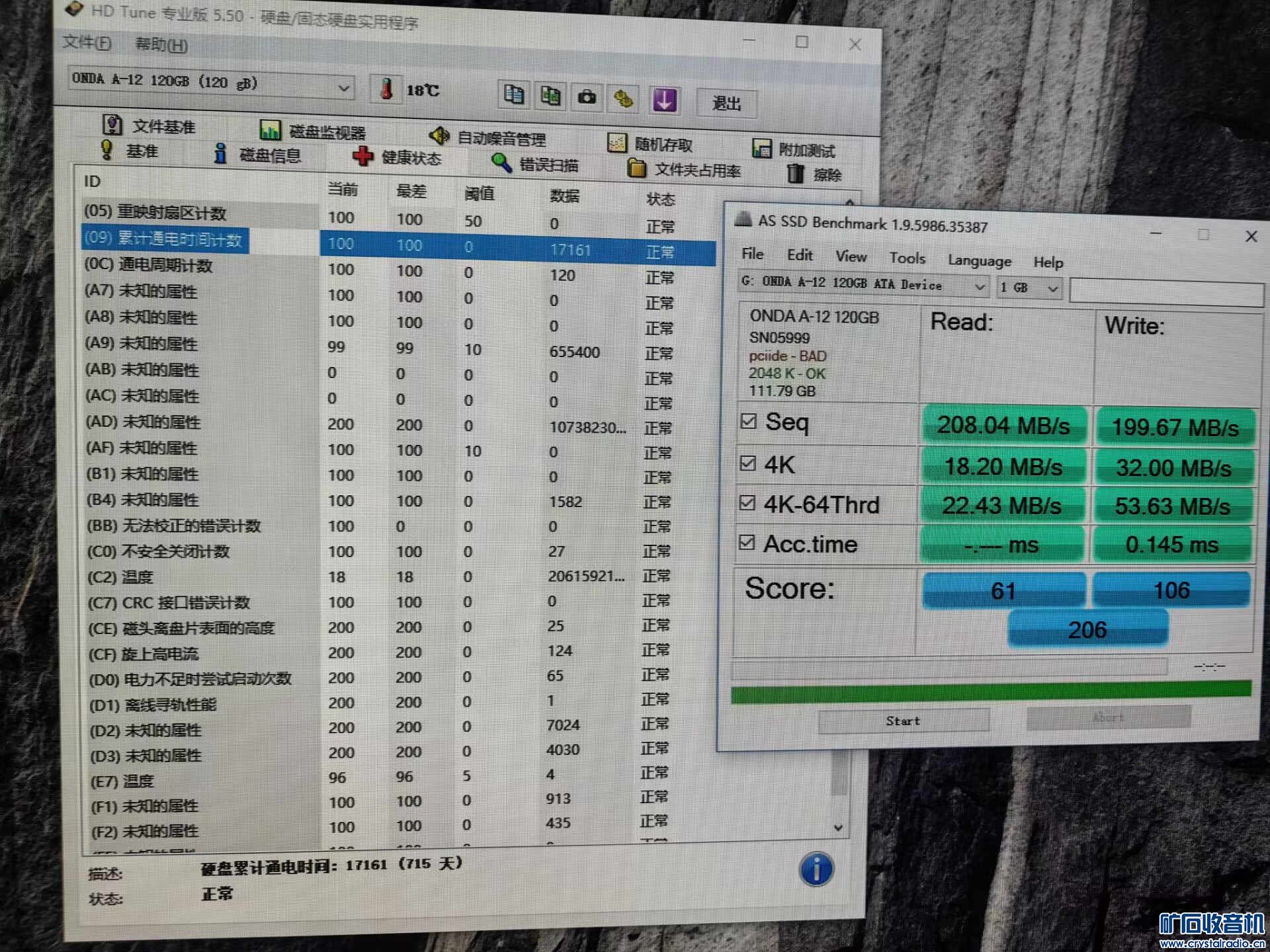Click the 退出 exit button

(x=726, y=103)
